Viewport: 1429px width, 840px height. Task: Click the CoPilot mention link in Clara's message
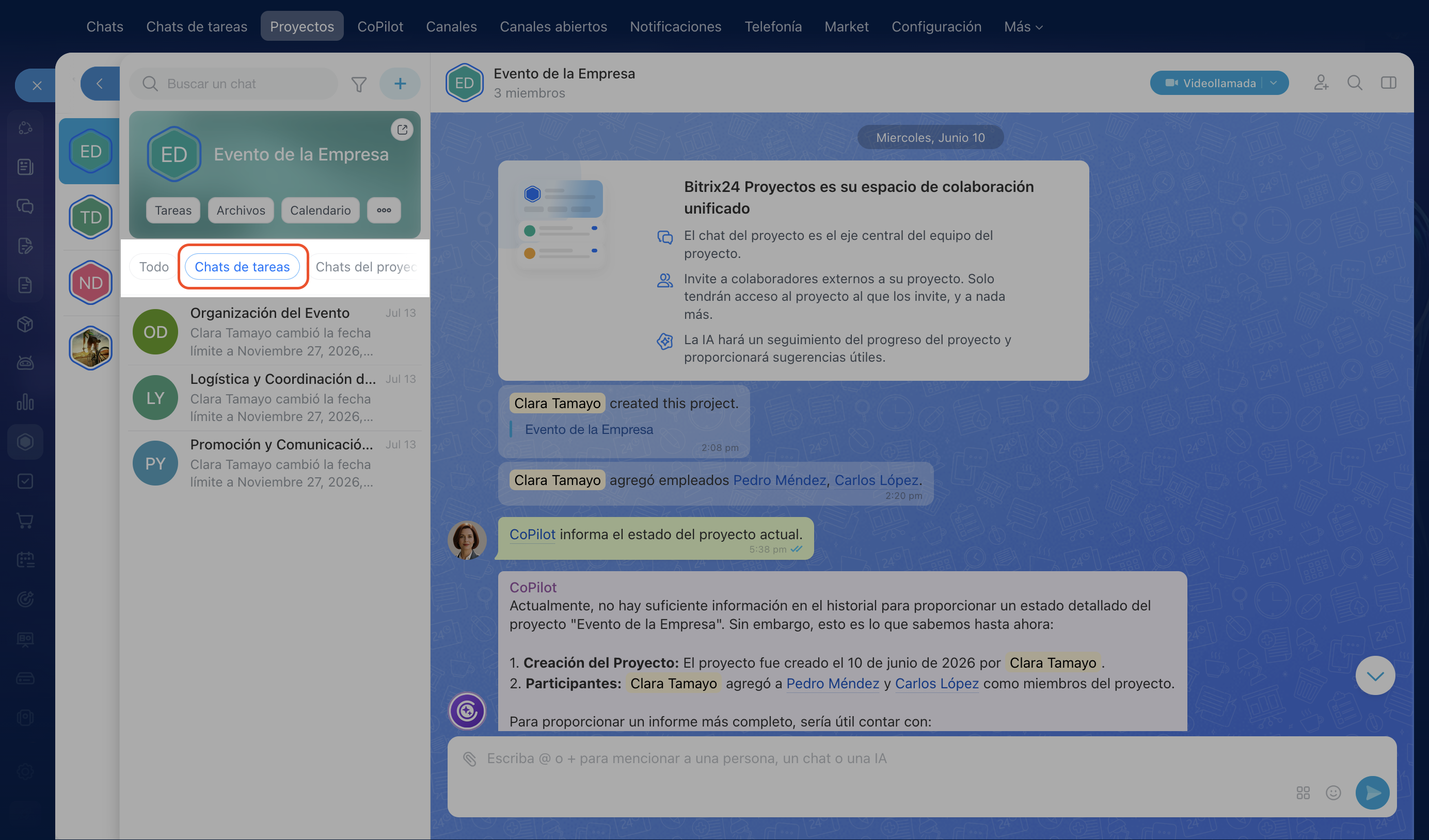[532, 535]
